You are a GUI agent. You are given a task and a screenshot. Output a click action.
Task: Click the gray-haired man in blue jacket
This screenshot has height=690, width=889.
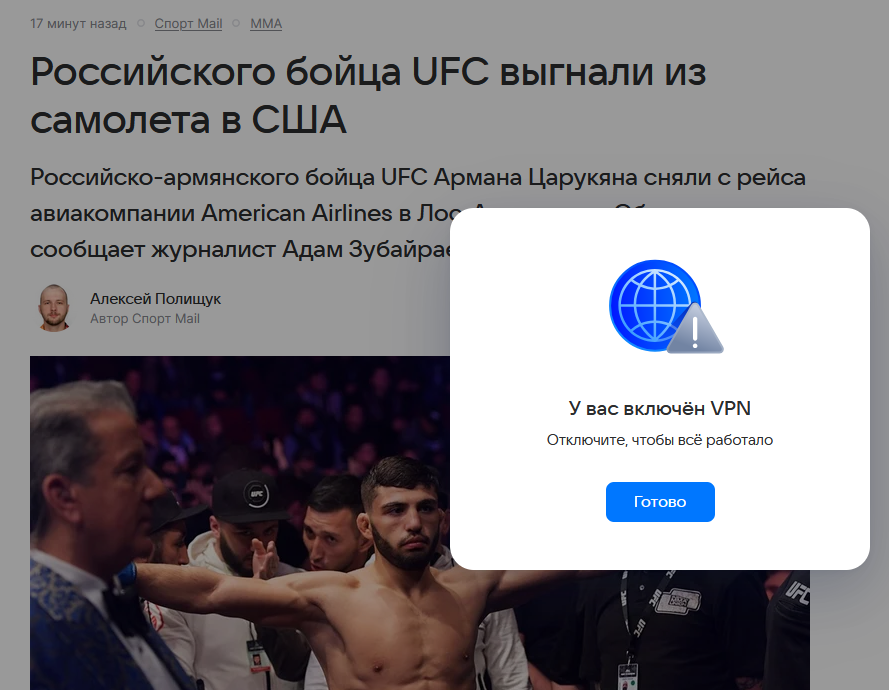coord(96,539)
